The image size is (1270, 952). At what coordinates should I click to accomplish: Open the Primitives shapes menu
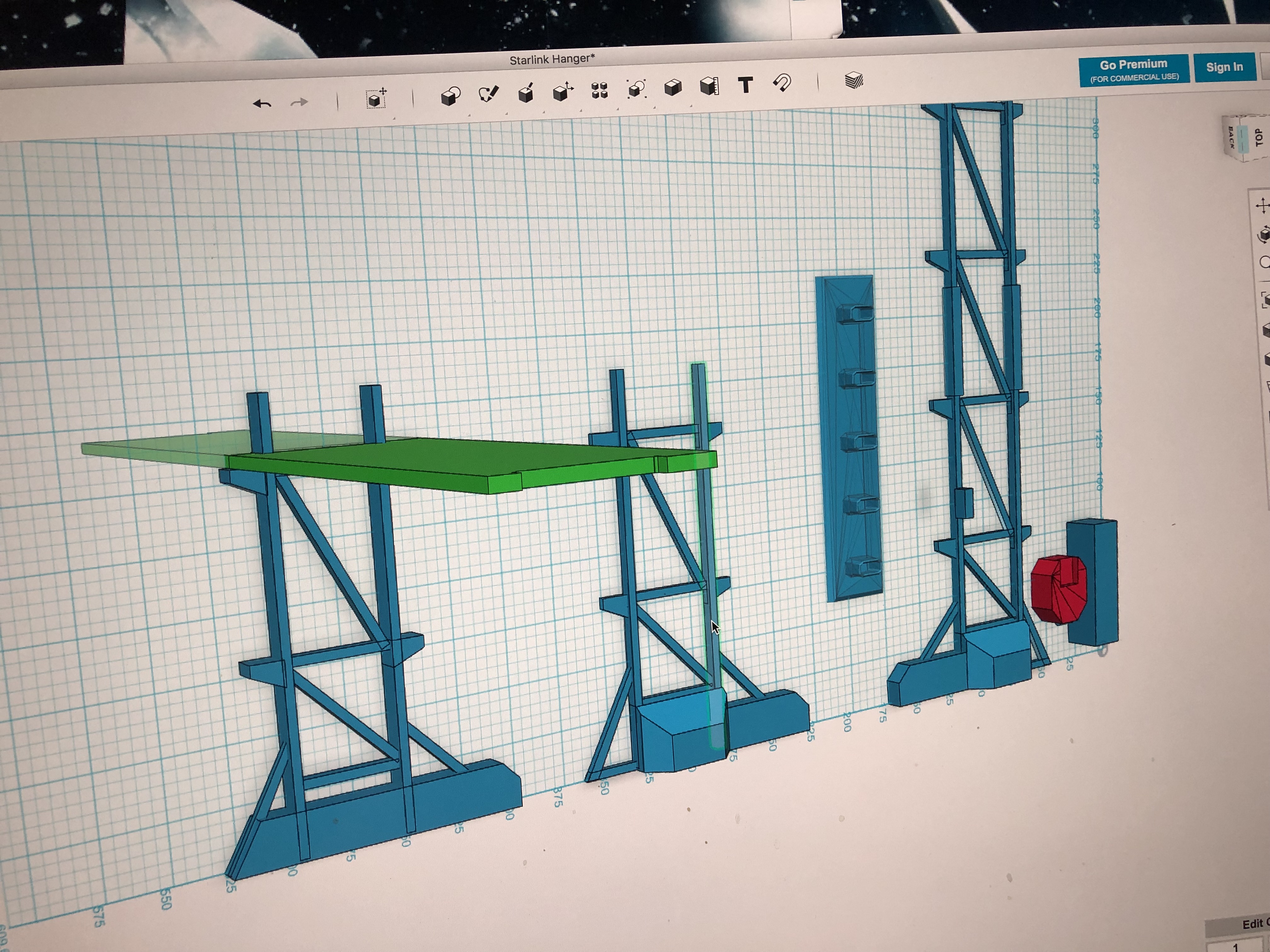coord(451,95)
